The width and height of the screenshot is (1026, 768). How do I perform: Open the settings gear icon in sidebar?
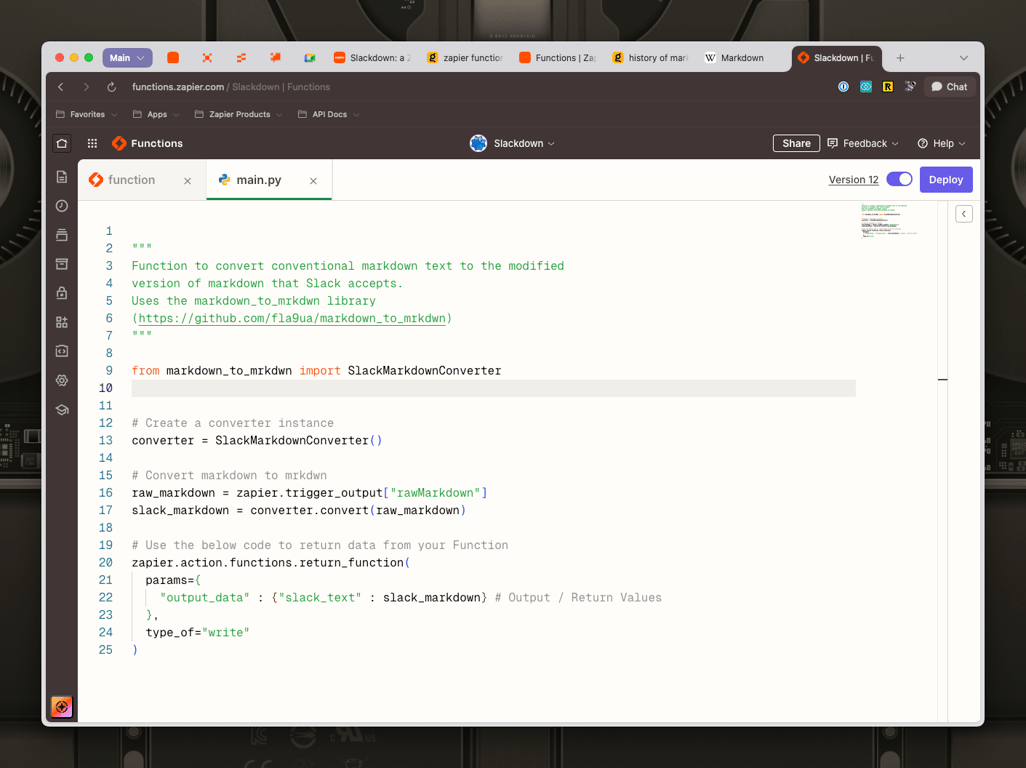62,381
